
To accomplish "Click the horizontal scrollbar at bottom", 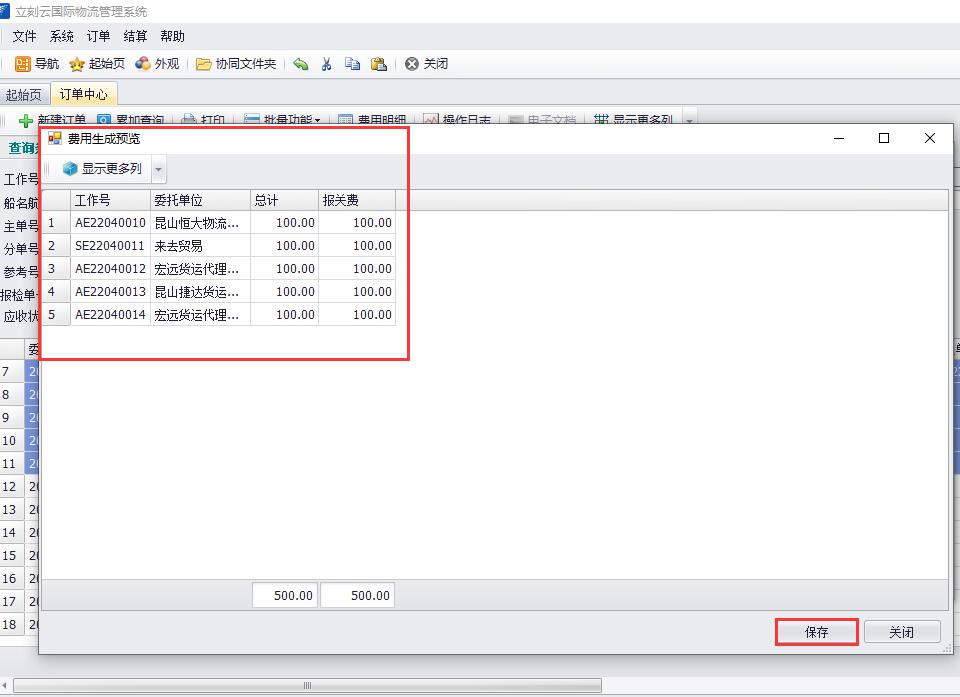I will pyautogui.click(x=307, y=686).
